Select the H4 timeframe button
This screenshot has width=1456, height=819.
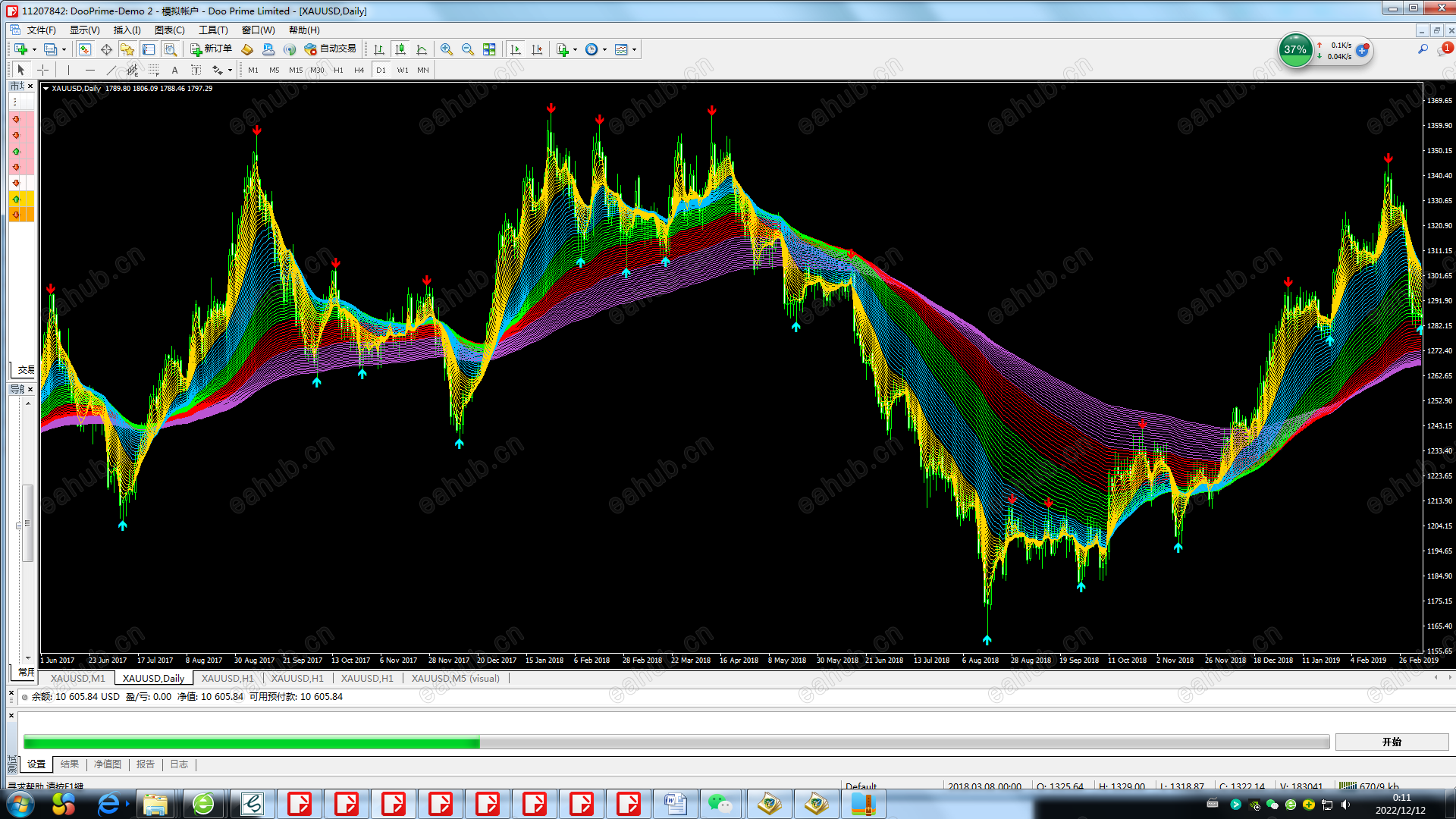click(359, 70)
